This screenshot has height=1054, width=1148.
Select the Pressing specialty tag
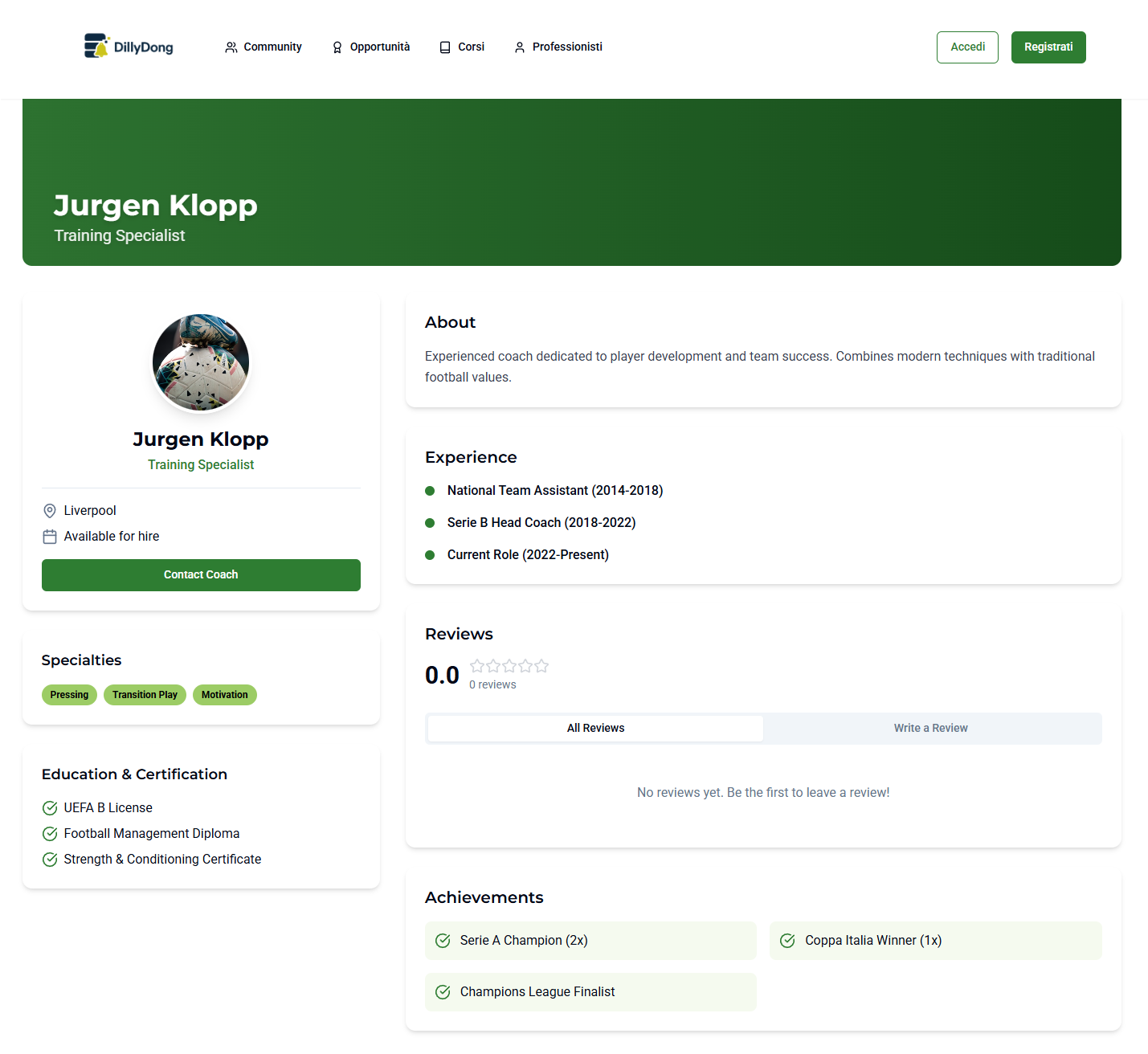(69, 695)
